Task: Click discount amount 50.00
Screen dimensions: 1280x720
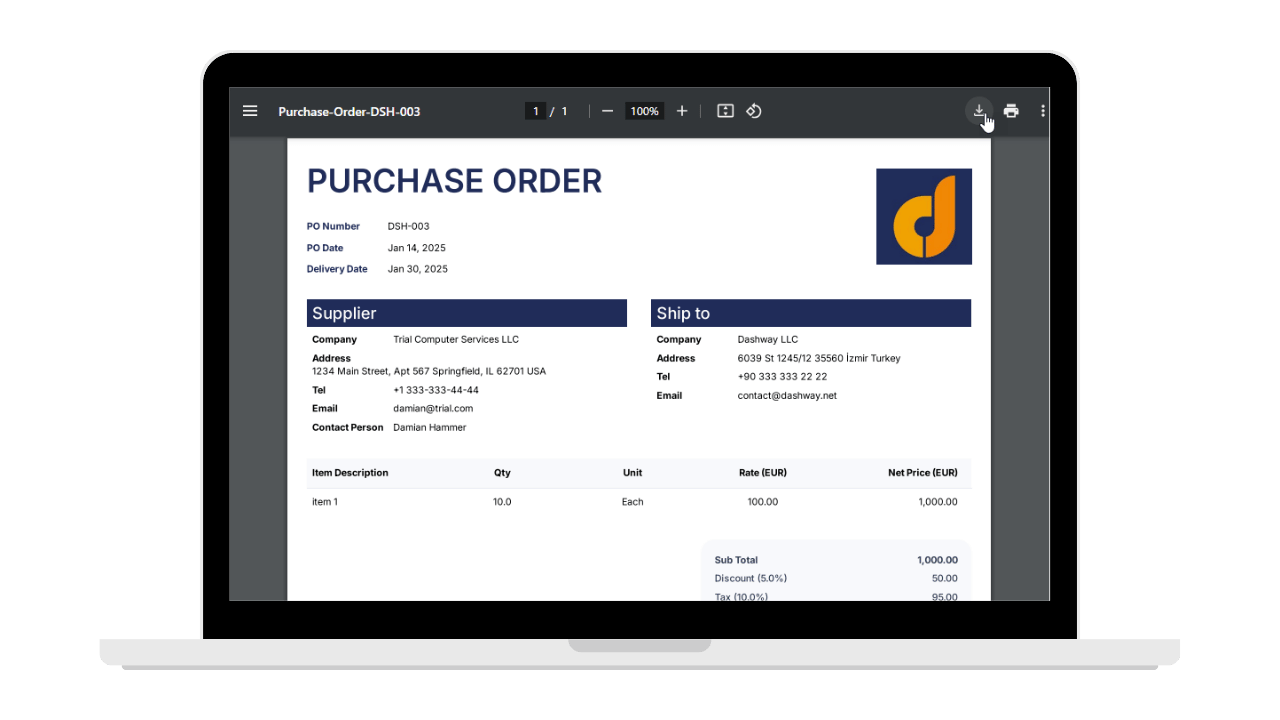Action: (945, 578)
